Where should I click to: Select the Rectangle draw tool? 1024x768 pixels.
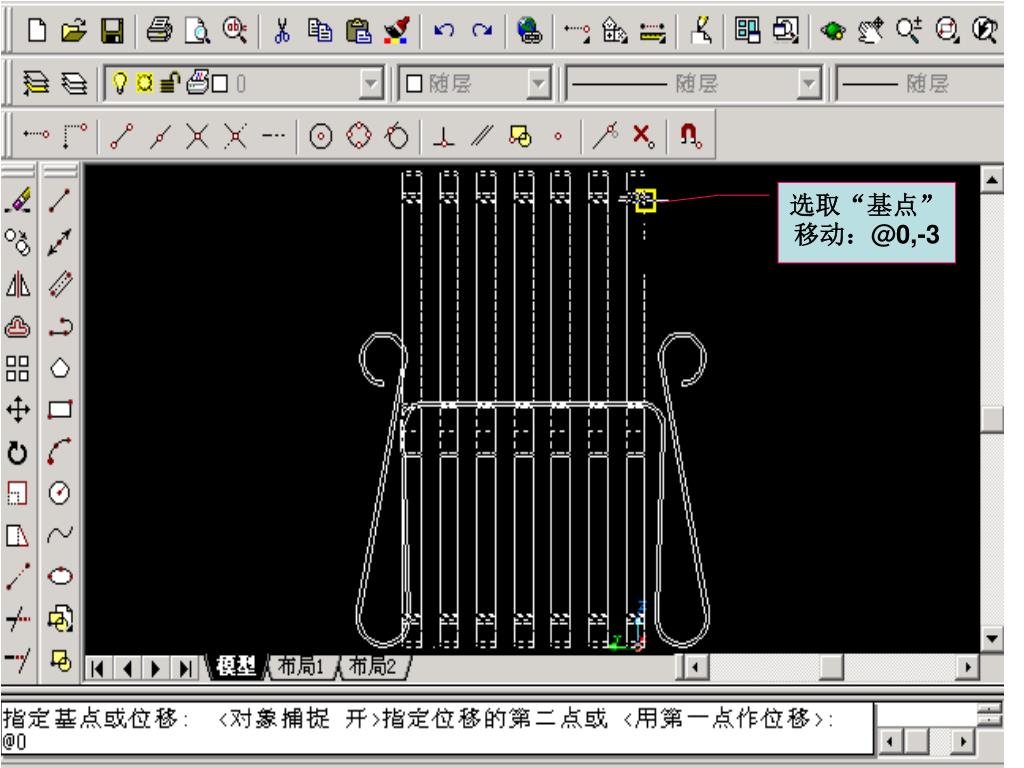[x=59, y=410]
